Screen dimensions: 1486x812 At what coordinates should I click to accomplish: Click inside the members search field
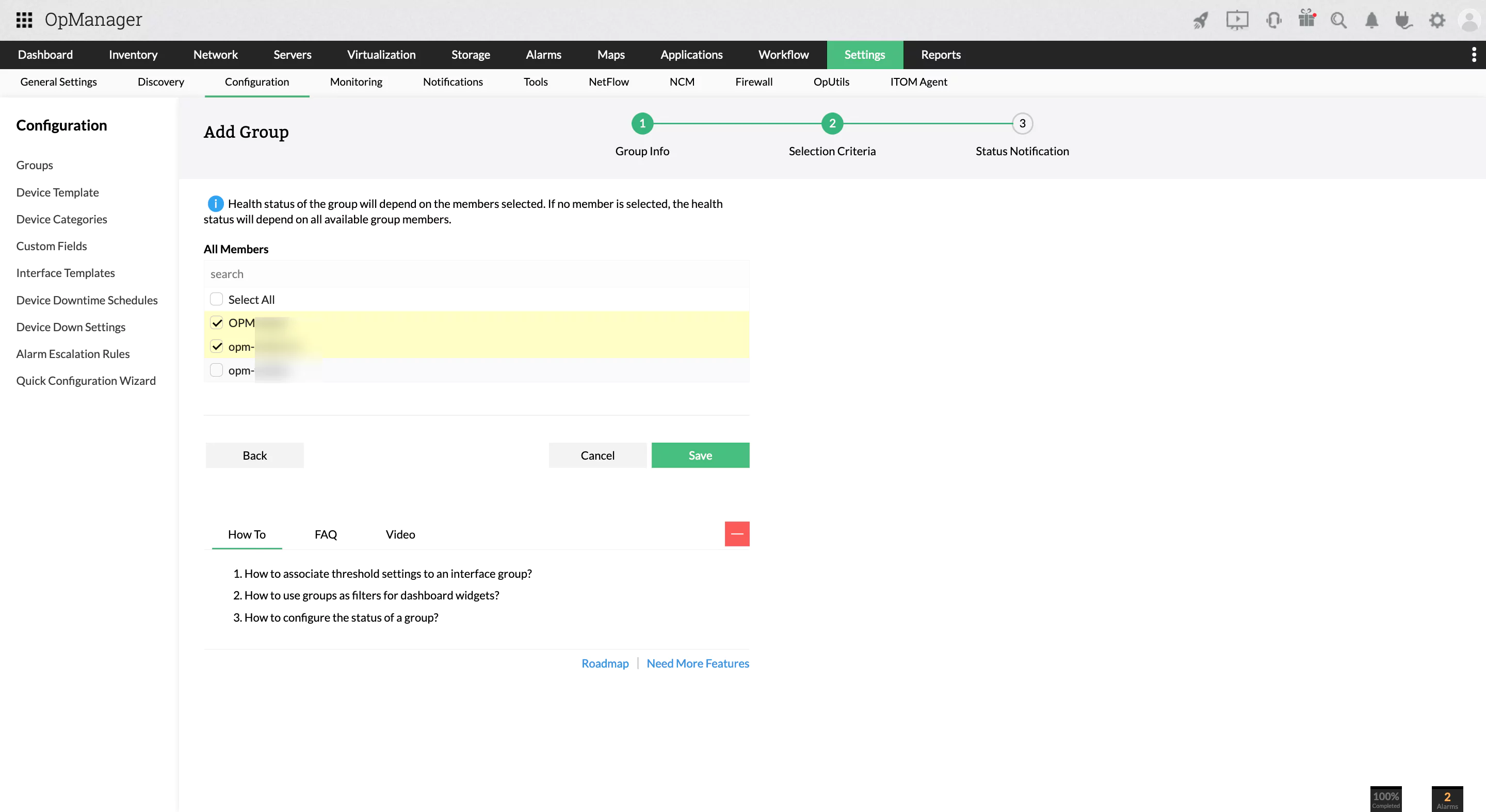tap(476, 274)
